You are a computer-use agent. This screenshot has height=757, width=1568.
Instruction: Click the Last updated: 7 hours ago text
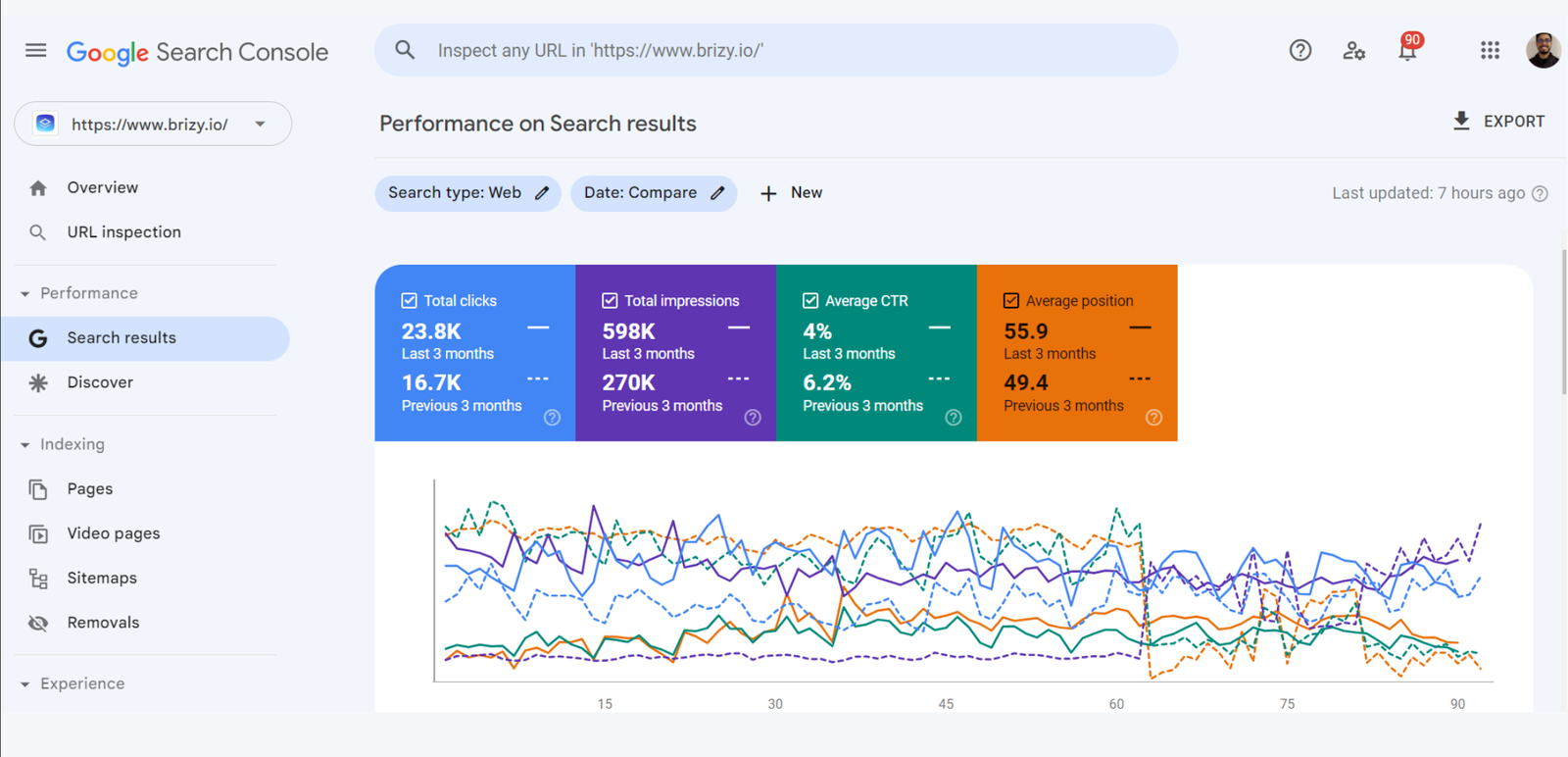(x=1428, y=193)
